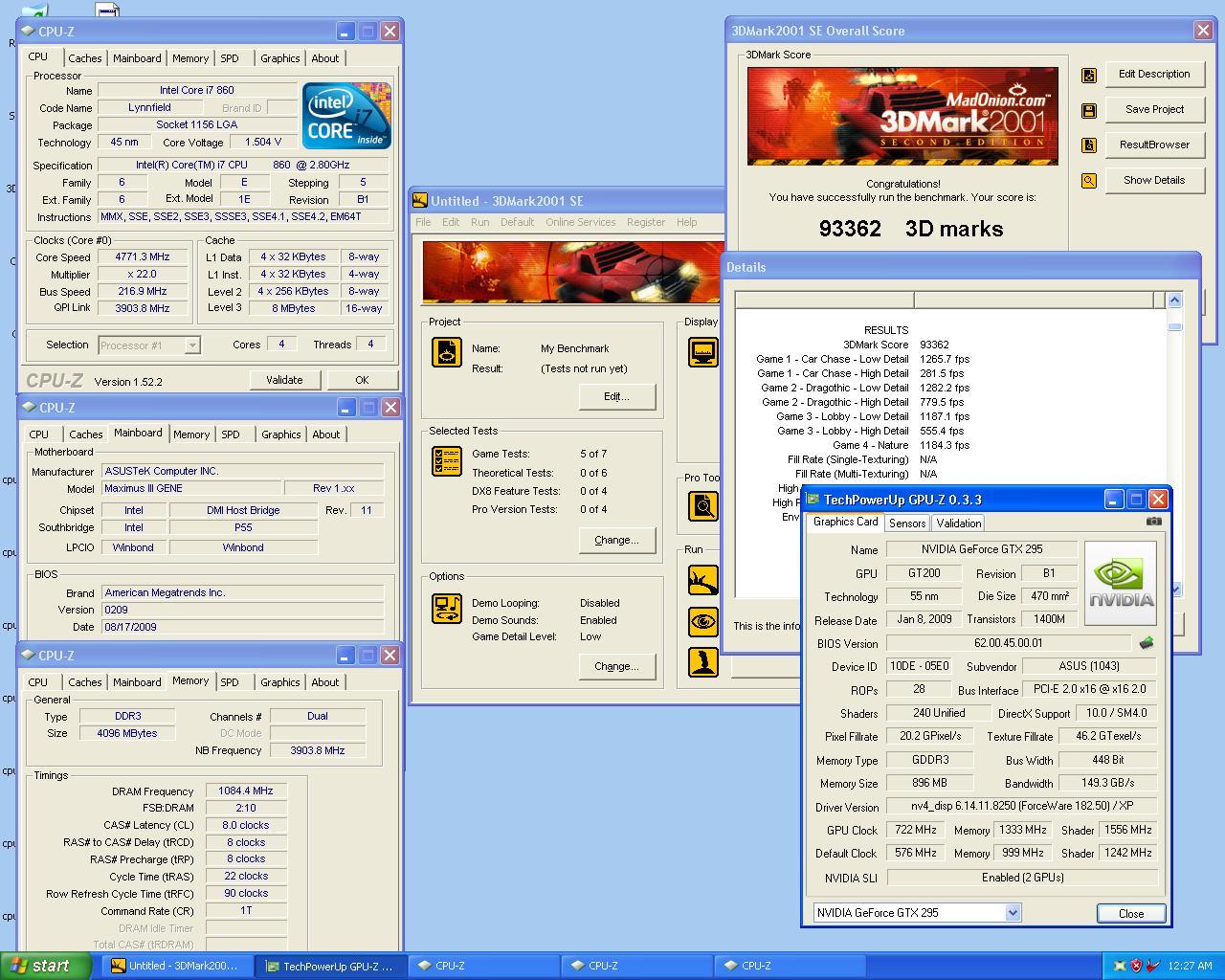Click the Save Project button
The image size is (1225, 980).
point(1154,109)
